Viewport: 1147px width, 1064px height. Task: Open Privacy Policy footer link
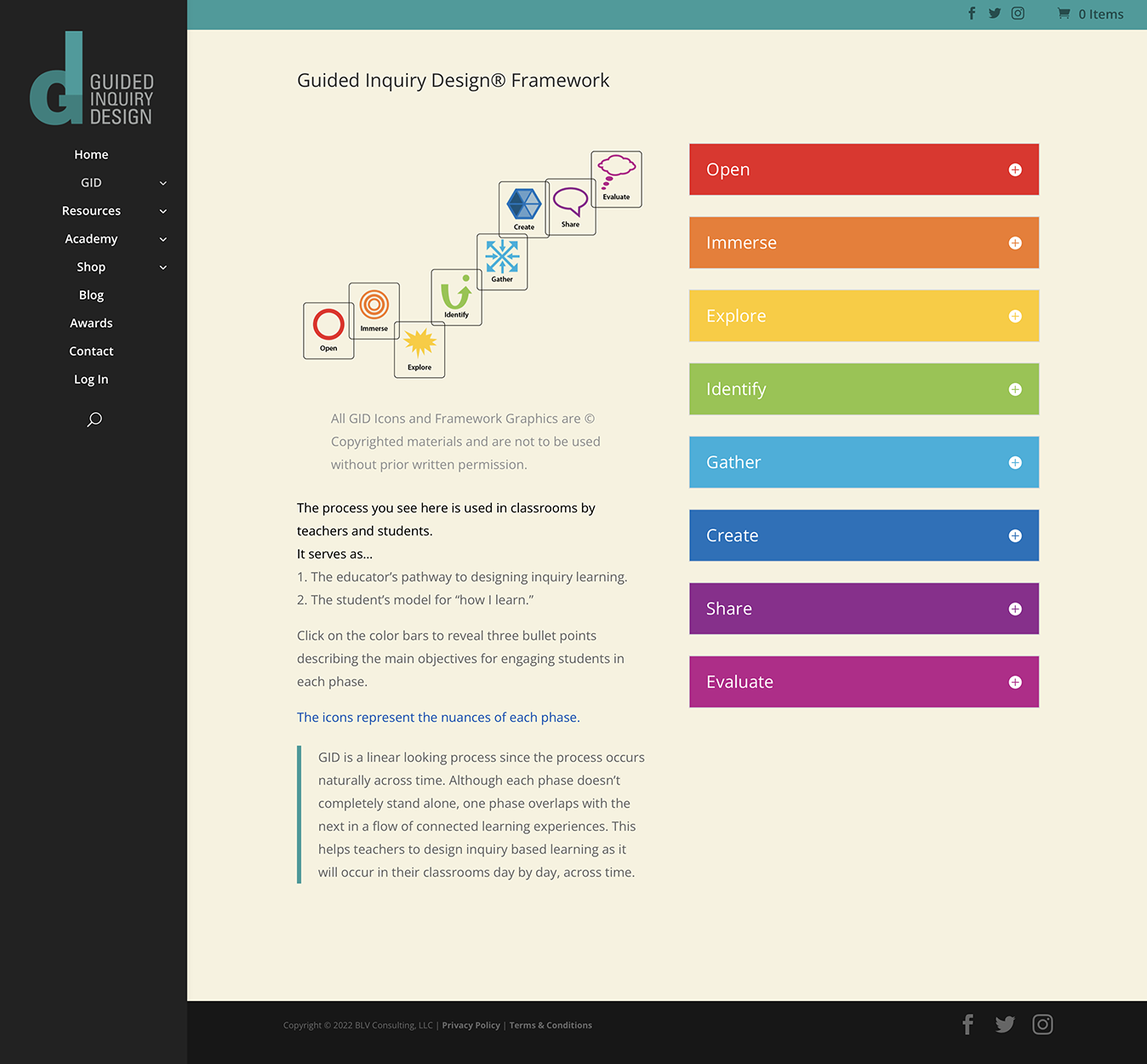pos(471,1025)
